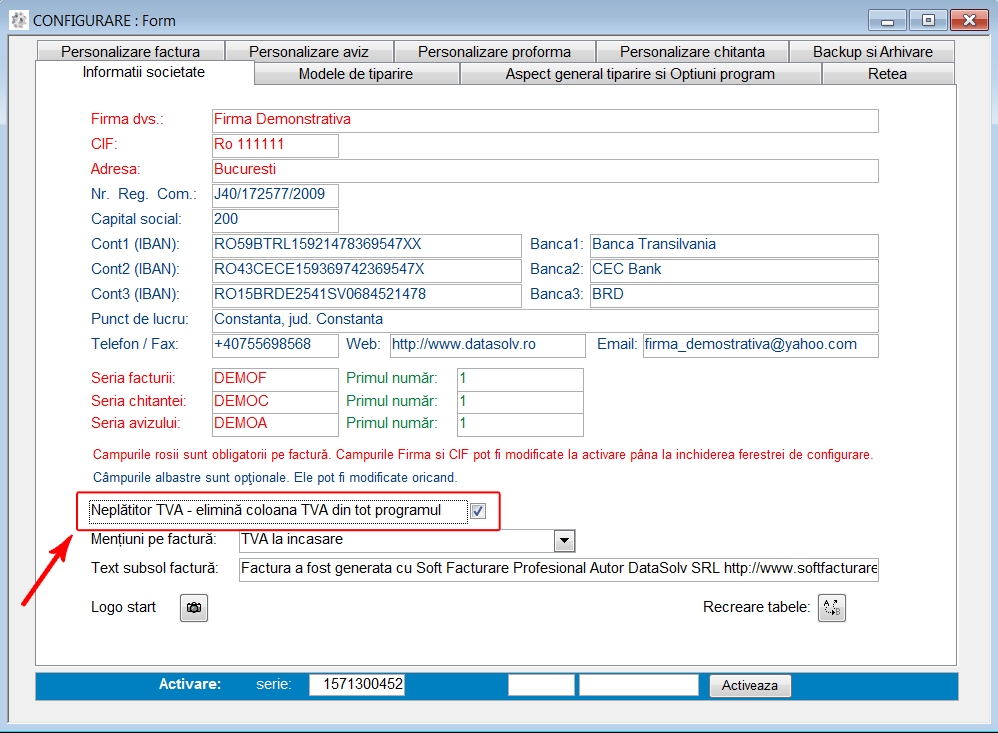
Task: Switch to Personalizare proforma tab
Action: (495, 52)
